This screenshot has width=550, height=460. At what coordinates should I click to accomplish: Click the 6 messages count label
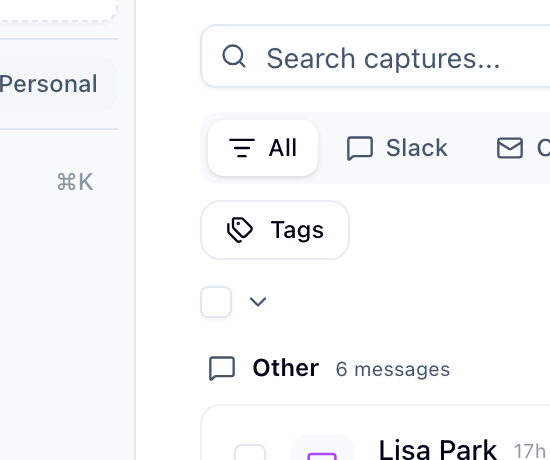point(393,369)
